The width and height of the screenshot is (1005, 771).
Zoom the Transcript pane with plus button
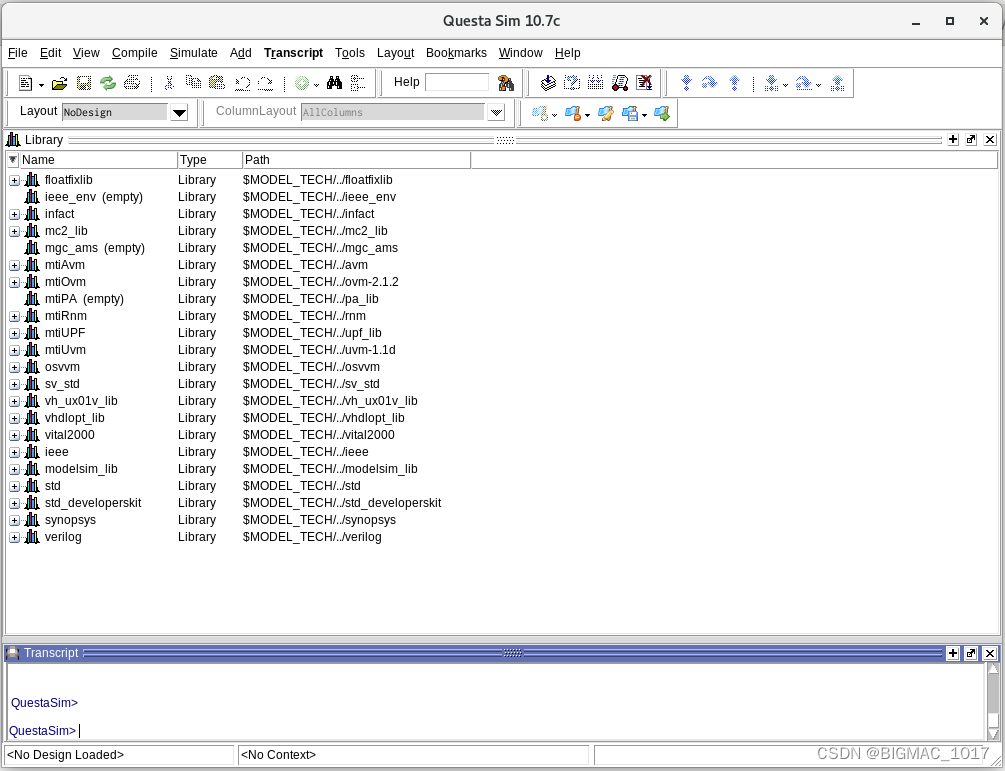[x=953, y=653]
